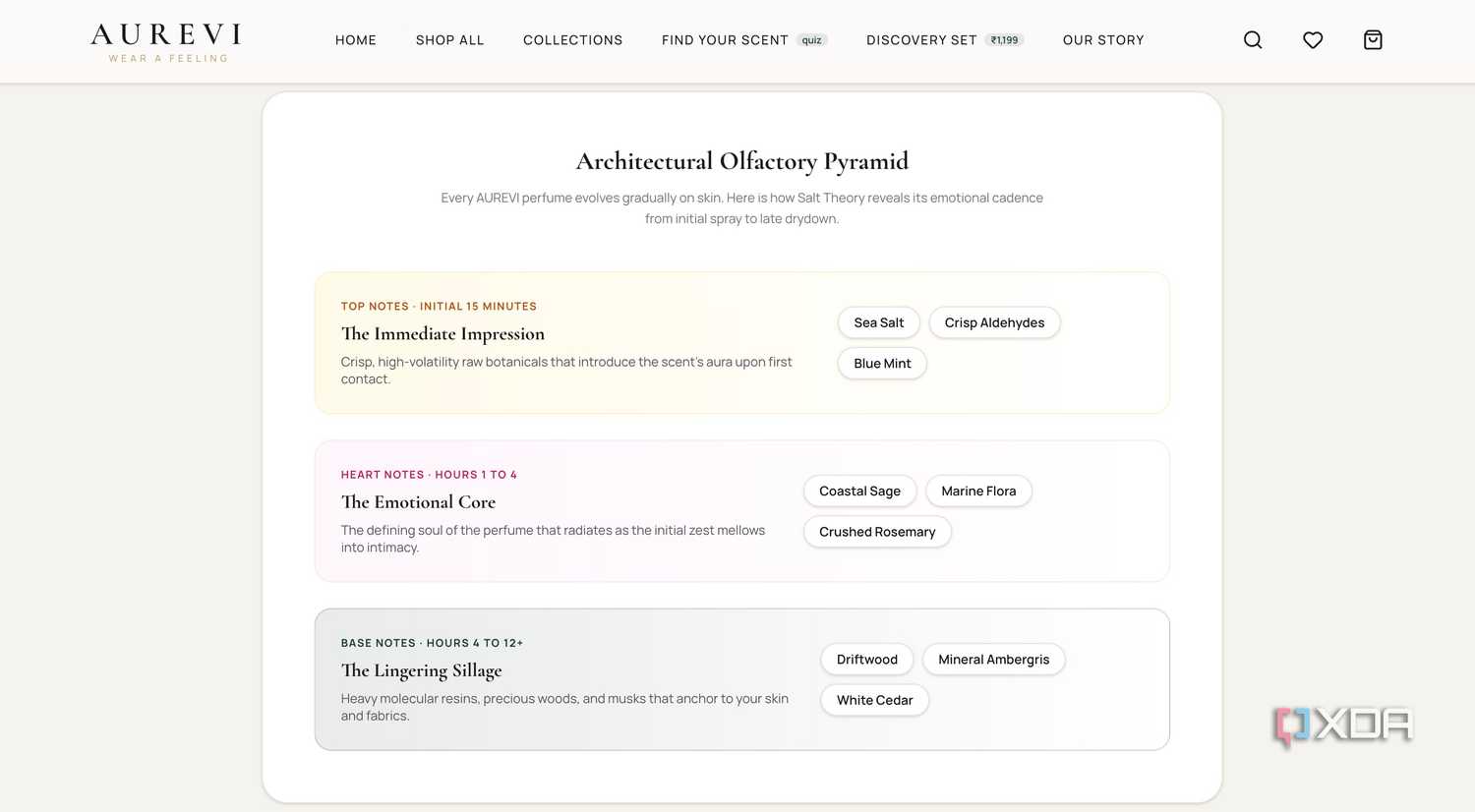Click The Immediate Impression heading

pyautogui.click(x=442, y=334)
